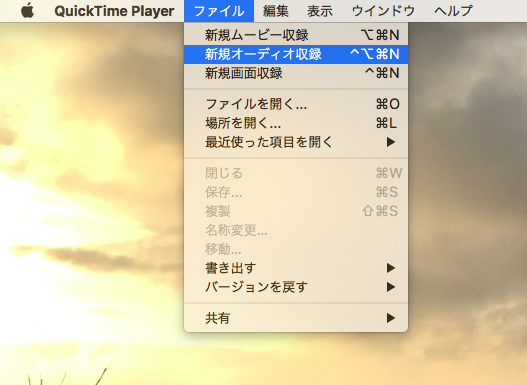The width and height of the screenshot is (527, 385).
Task: Choose 新規ムービー収録
Action: pyautogui.click(x=296, y=35)
